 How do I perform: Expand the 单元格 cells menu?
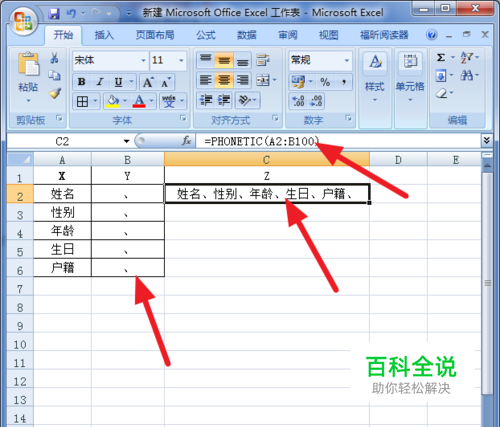[410, 100]
